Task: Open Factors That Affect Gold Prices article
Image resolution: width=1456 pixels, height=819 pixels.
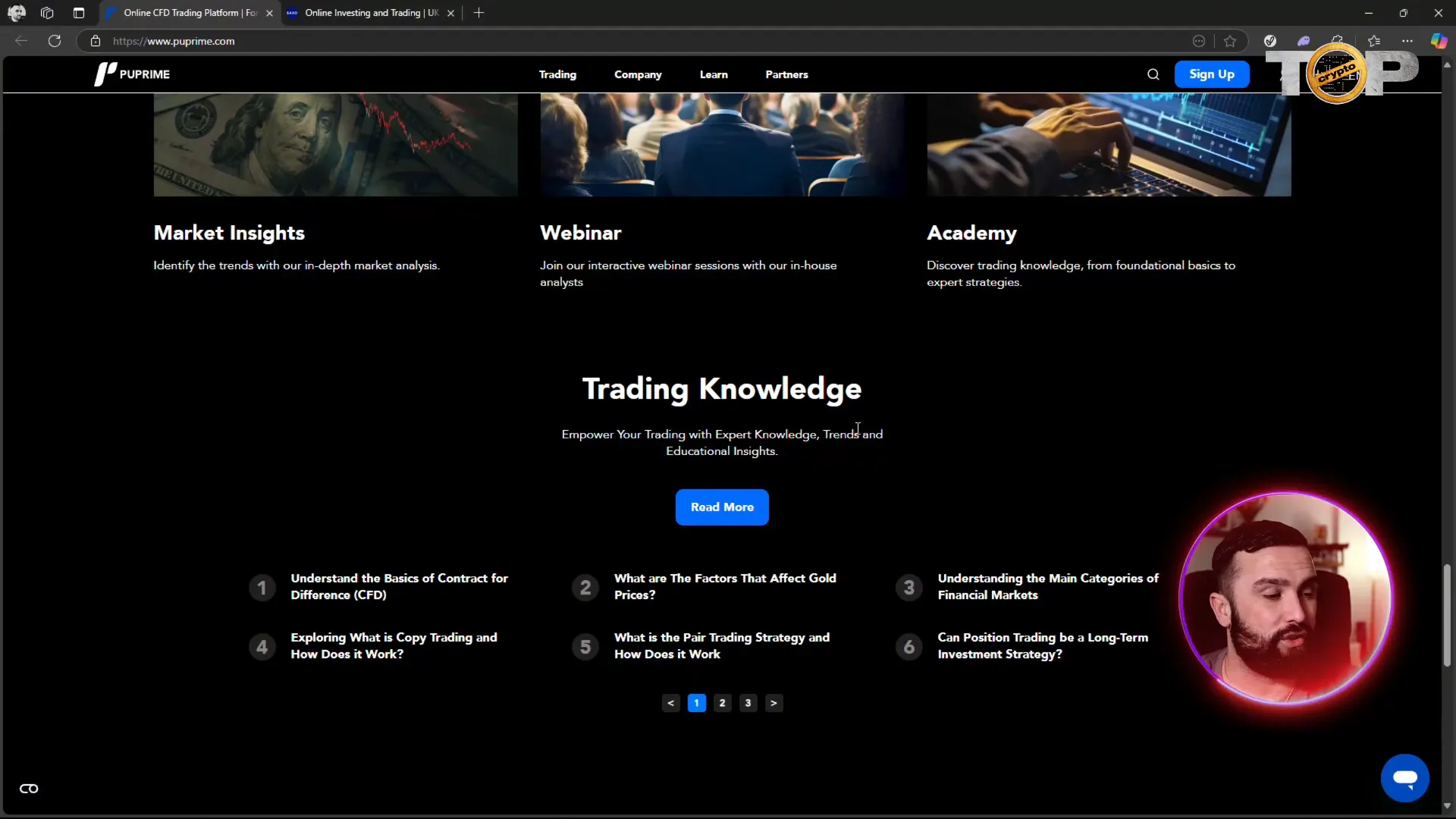Action: tap(725, 586)
